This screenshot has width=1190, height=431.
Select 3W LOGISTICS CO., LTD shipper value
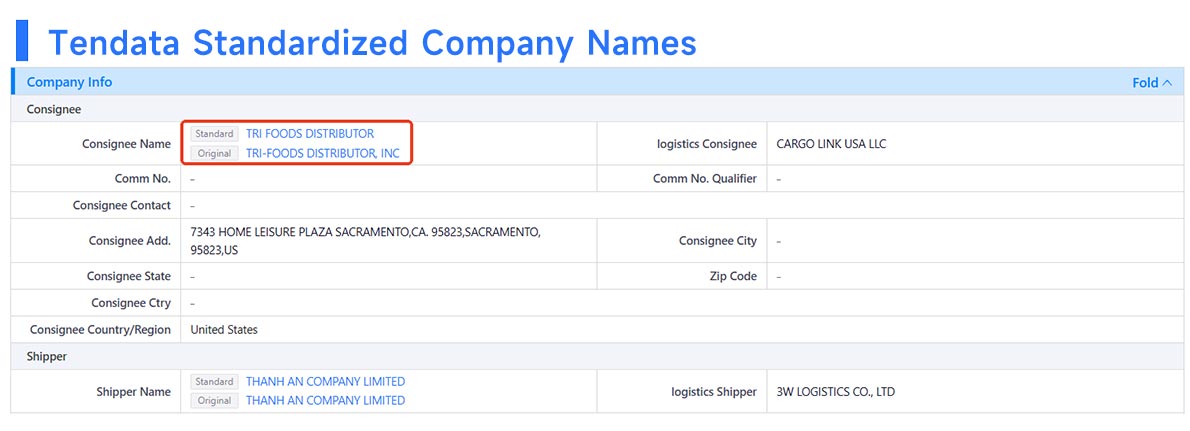tap(836, 392)
